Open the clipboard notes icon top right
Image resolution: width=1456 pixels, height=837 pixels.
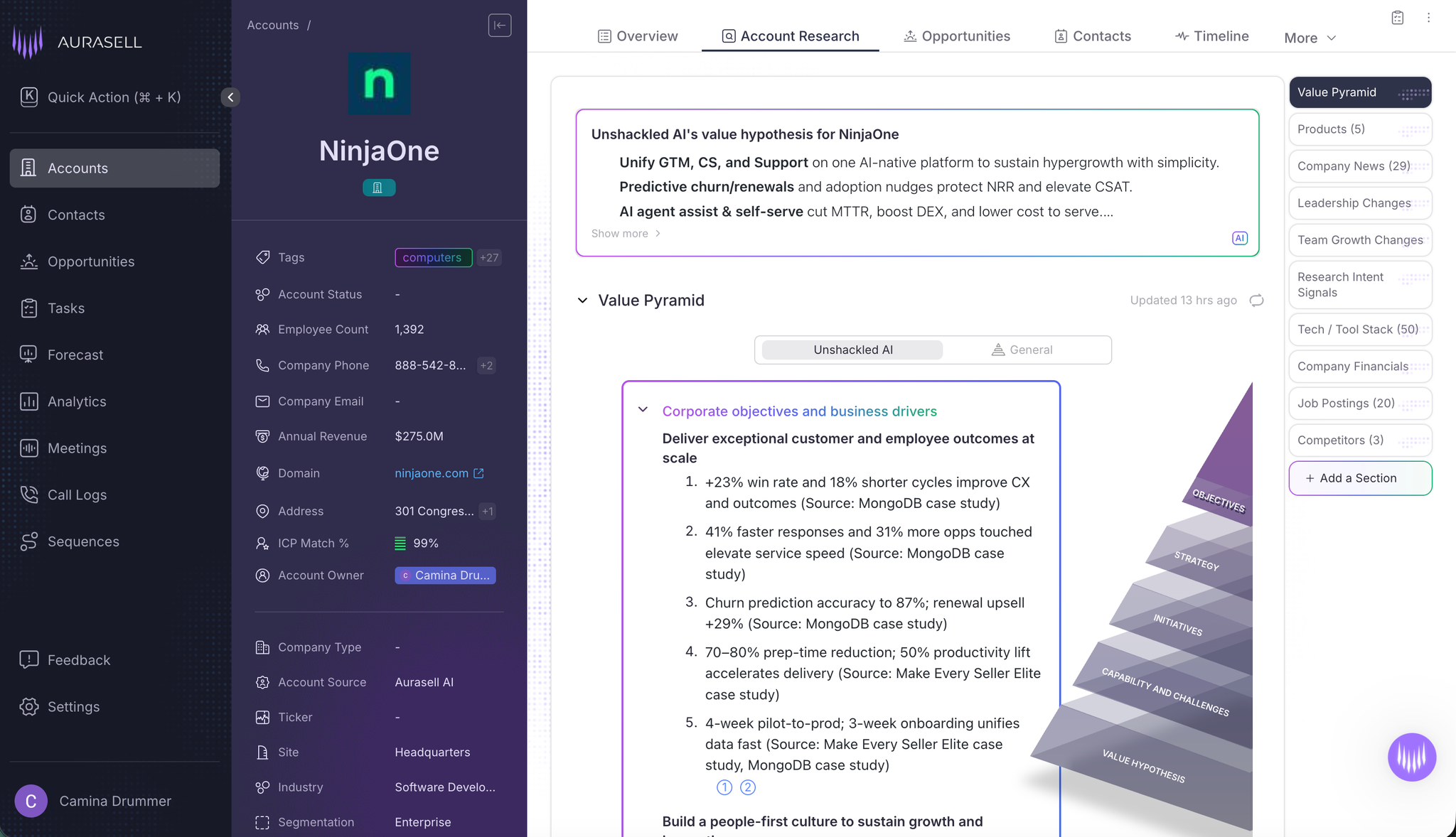pos(1398,18)
